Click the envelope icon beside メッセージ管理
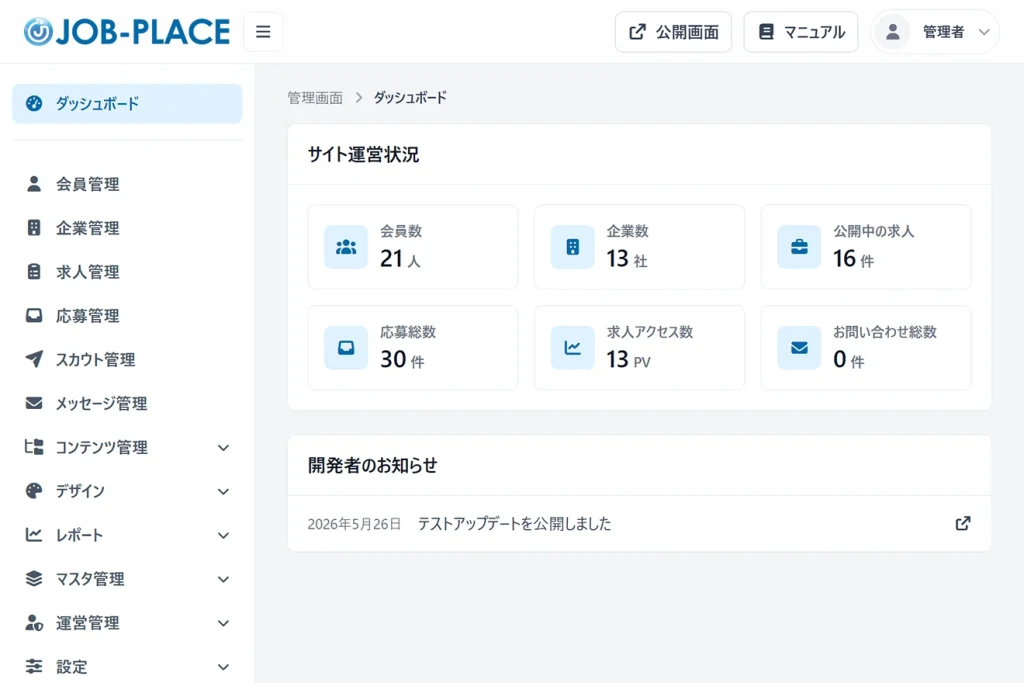1024x683 pixels. coord(34,404)
